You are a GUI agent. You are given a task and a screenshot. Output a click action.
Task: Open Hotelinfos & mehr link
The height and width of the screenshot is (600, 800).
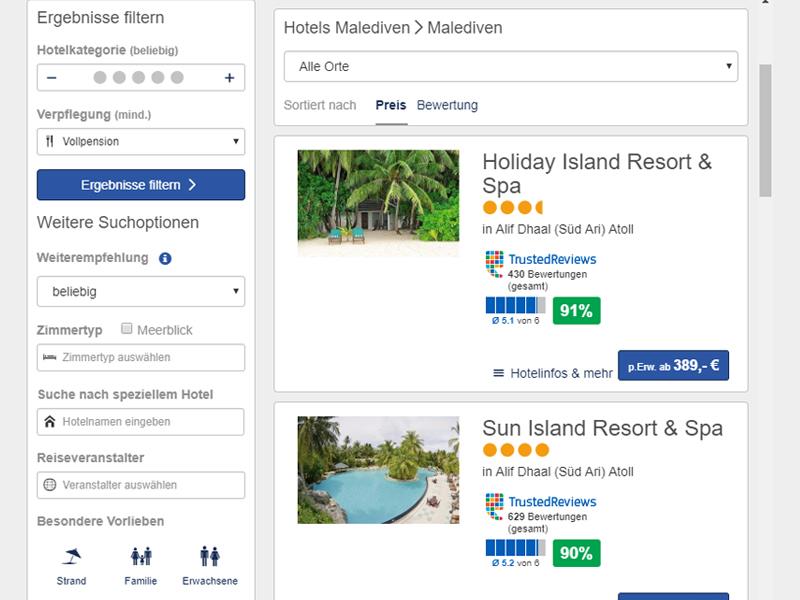[x=553, y=373]
